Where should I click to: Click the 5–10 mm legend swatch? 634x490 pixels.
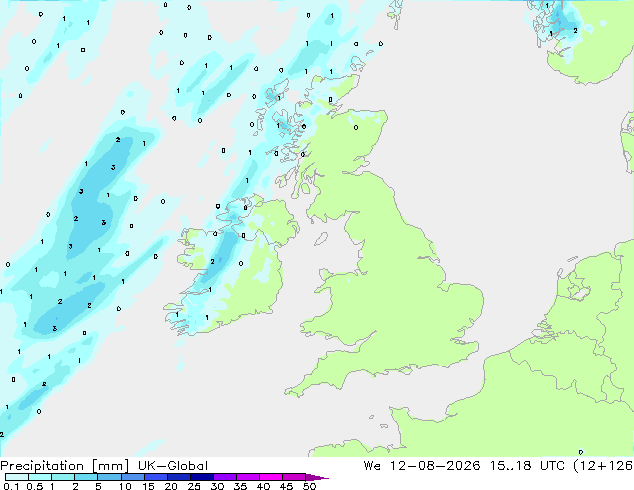pos(109,477)
